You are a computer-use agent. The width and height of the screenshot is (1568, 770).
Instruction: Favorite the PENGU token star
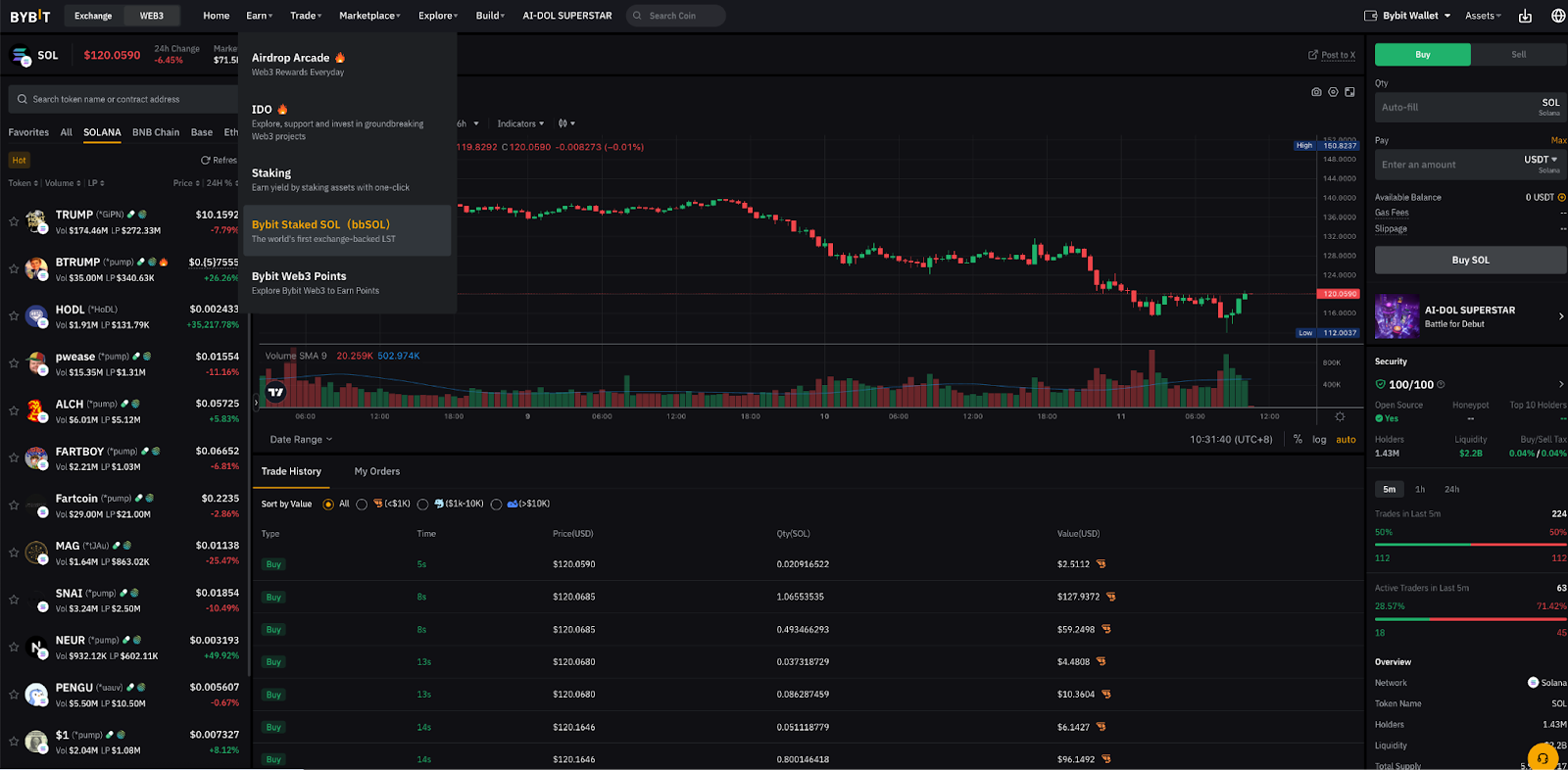pyautogui.click(x=14, y=694)
